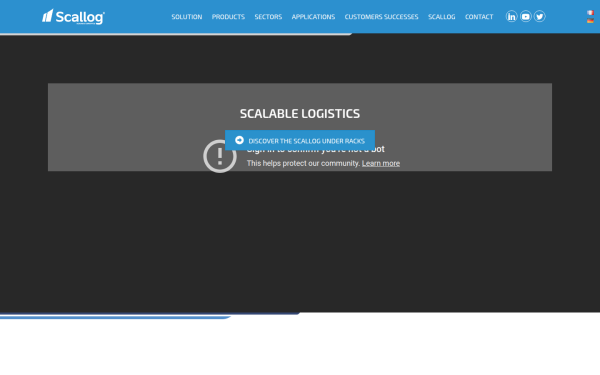
Task: Click 'This helps protect our community' text
Action: click(303, 163)
